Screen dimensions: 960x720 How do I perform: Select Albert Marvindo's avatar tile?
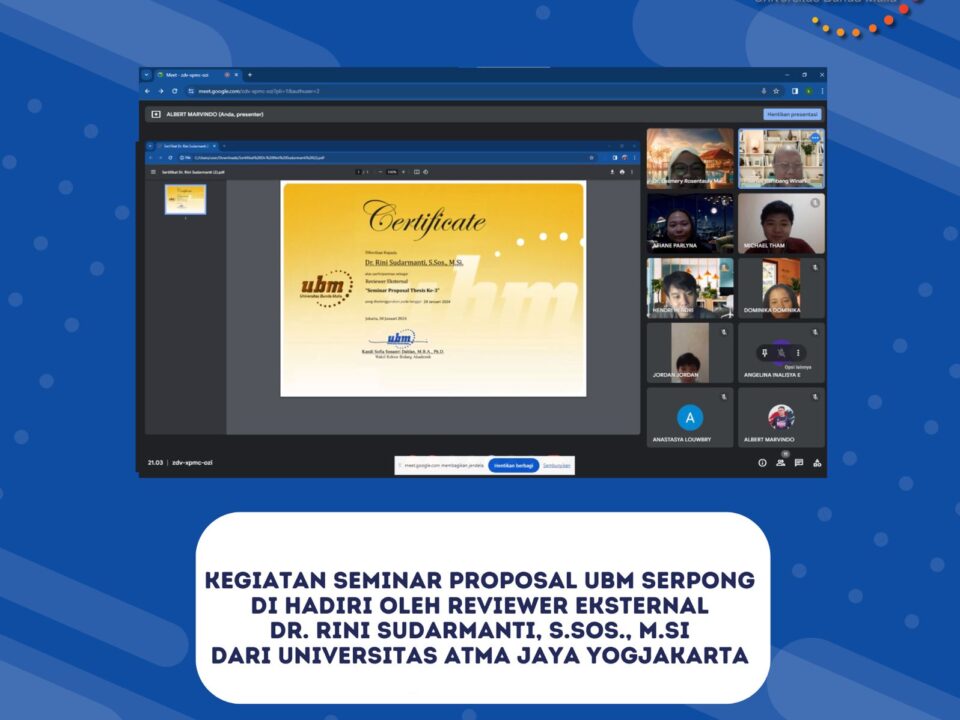[x=781, y=418]
